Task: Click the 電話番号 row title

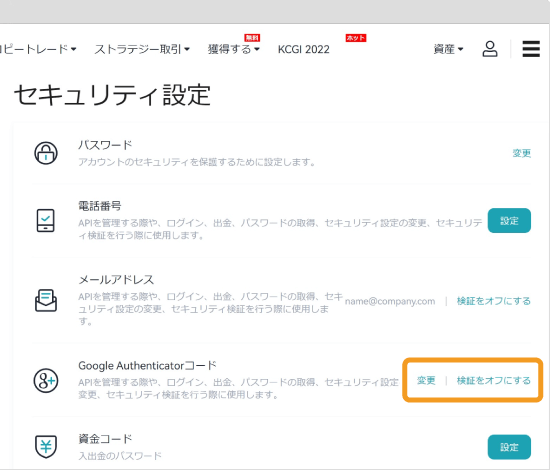Action: pyautogui.click(x=100, y=206)
